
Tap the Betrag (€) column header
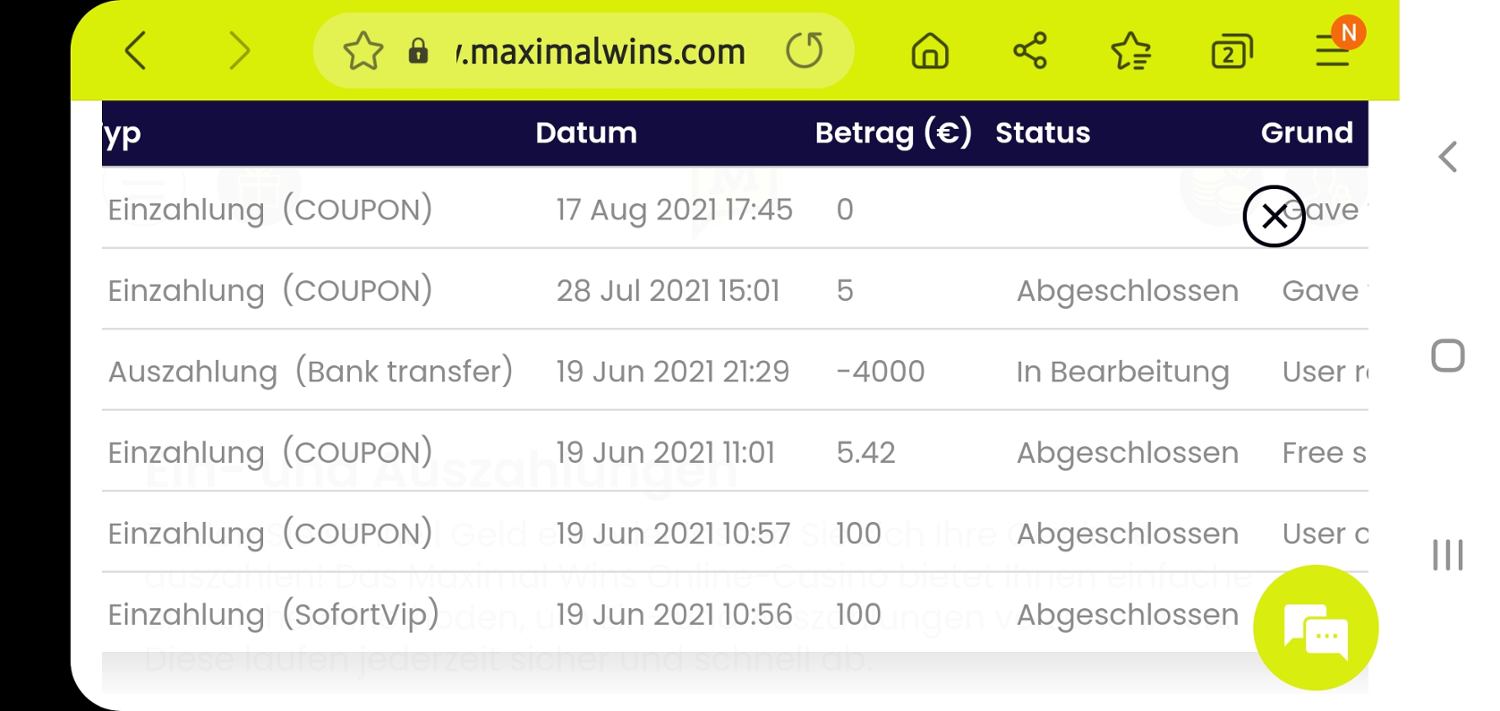893,133
